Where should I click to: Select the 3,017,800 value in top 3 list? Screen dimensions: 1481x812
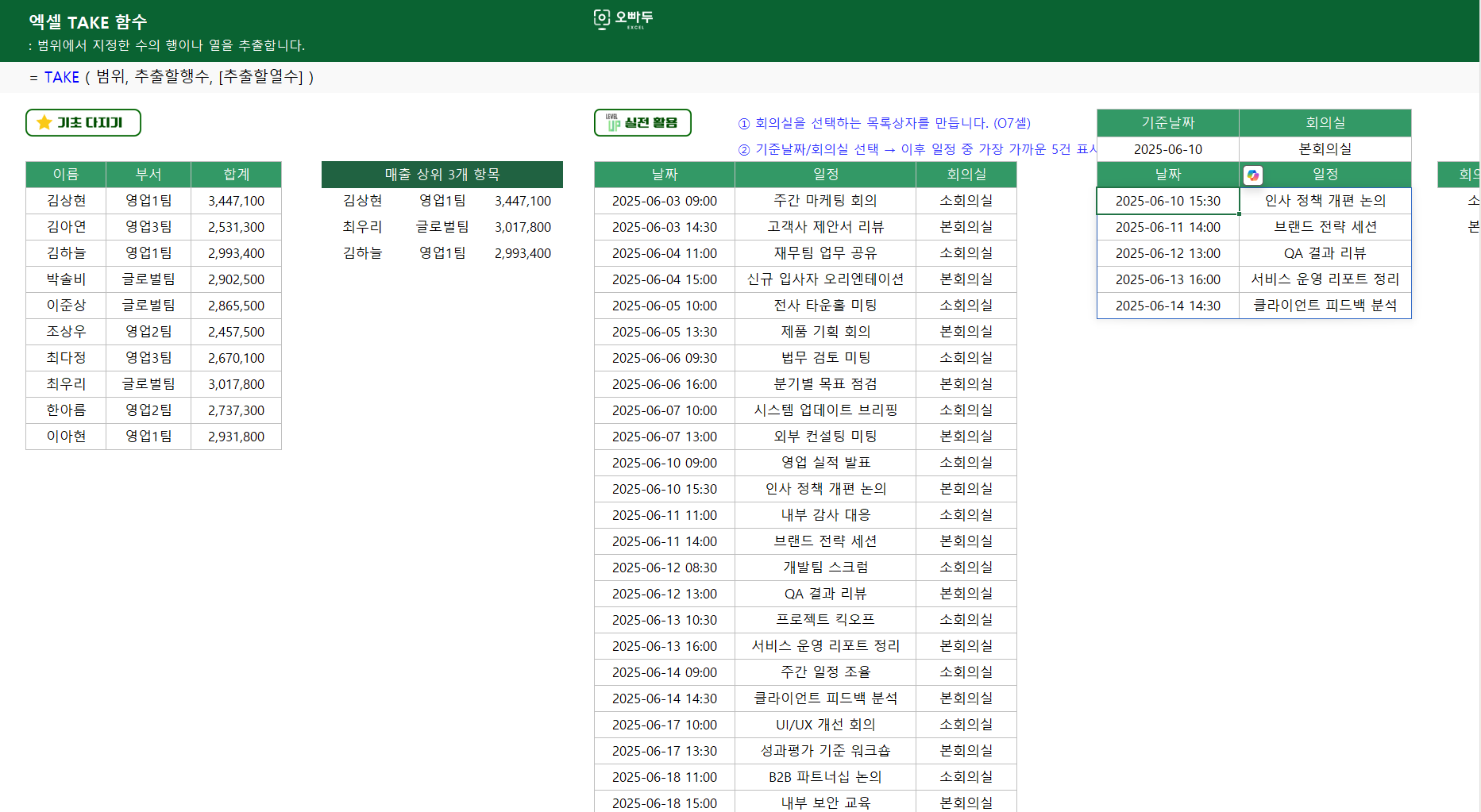click(x=523, y=227)
